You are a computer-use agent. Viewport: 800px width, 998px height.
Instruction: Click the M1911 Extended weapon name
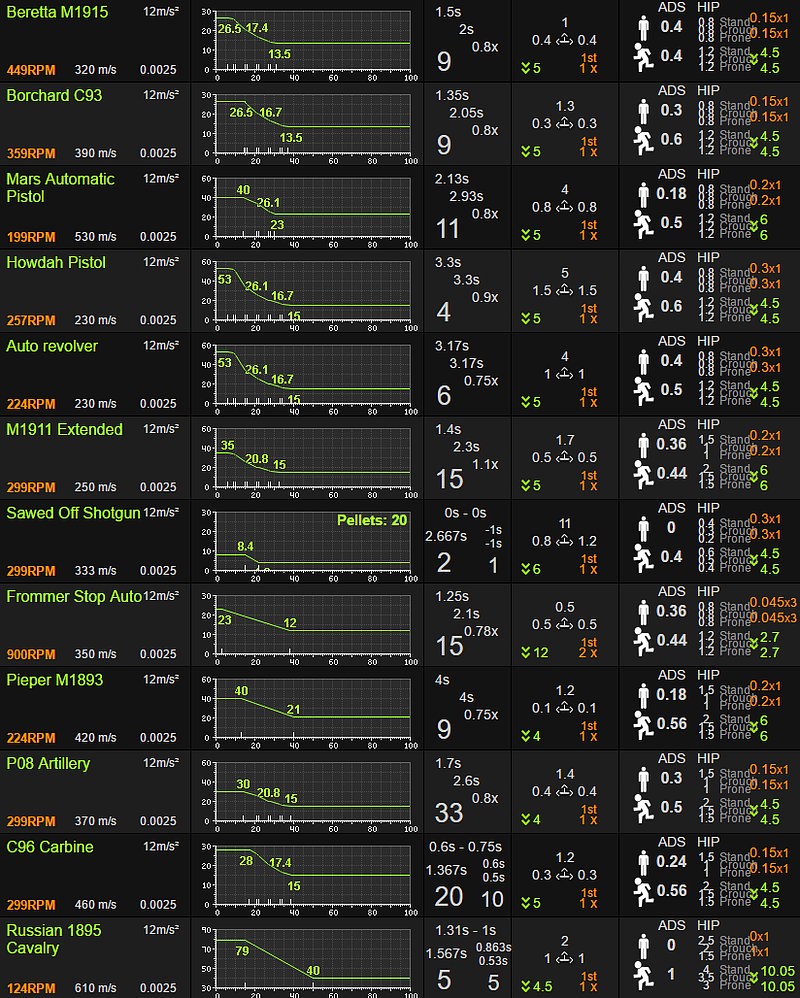click(64, 430)
